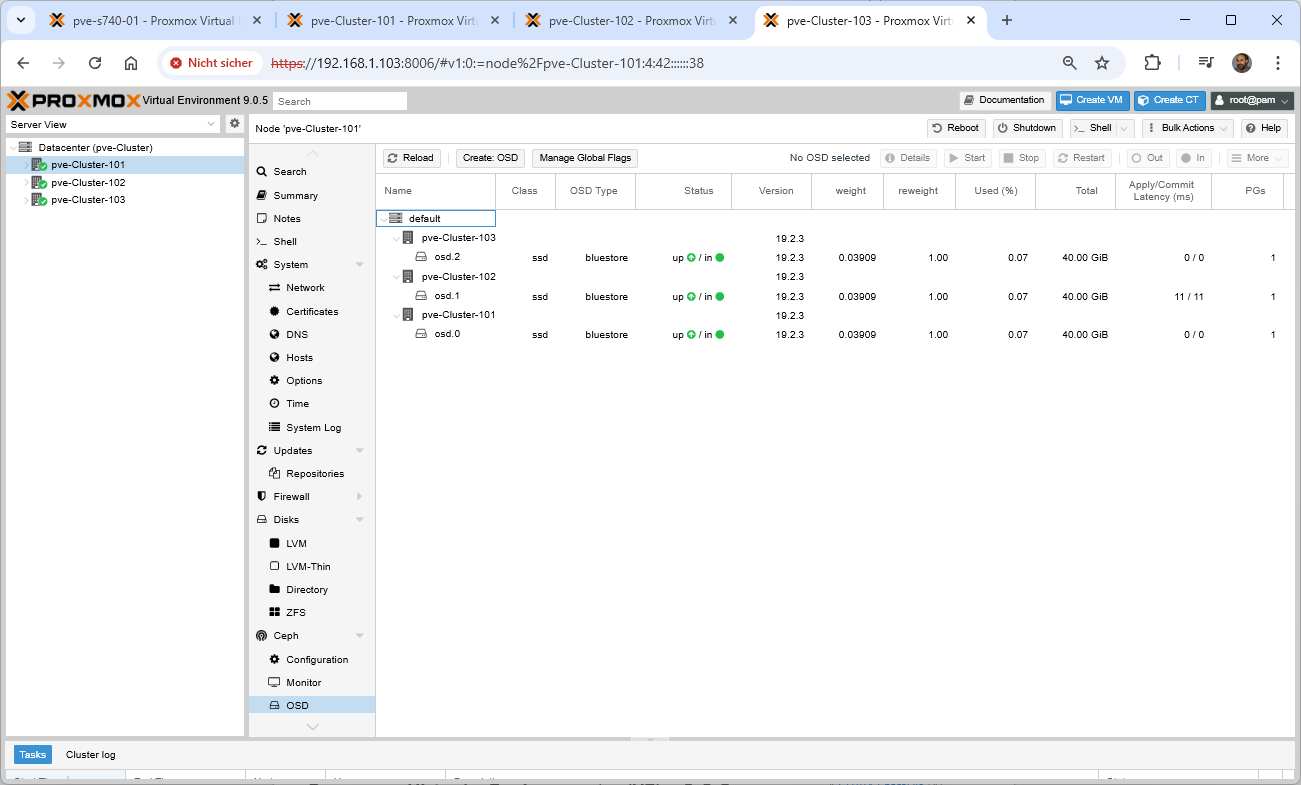Switch to the pve-Cluster-102 browser tab
This screenshot has width=1301, height=785.
630,20
